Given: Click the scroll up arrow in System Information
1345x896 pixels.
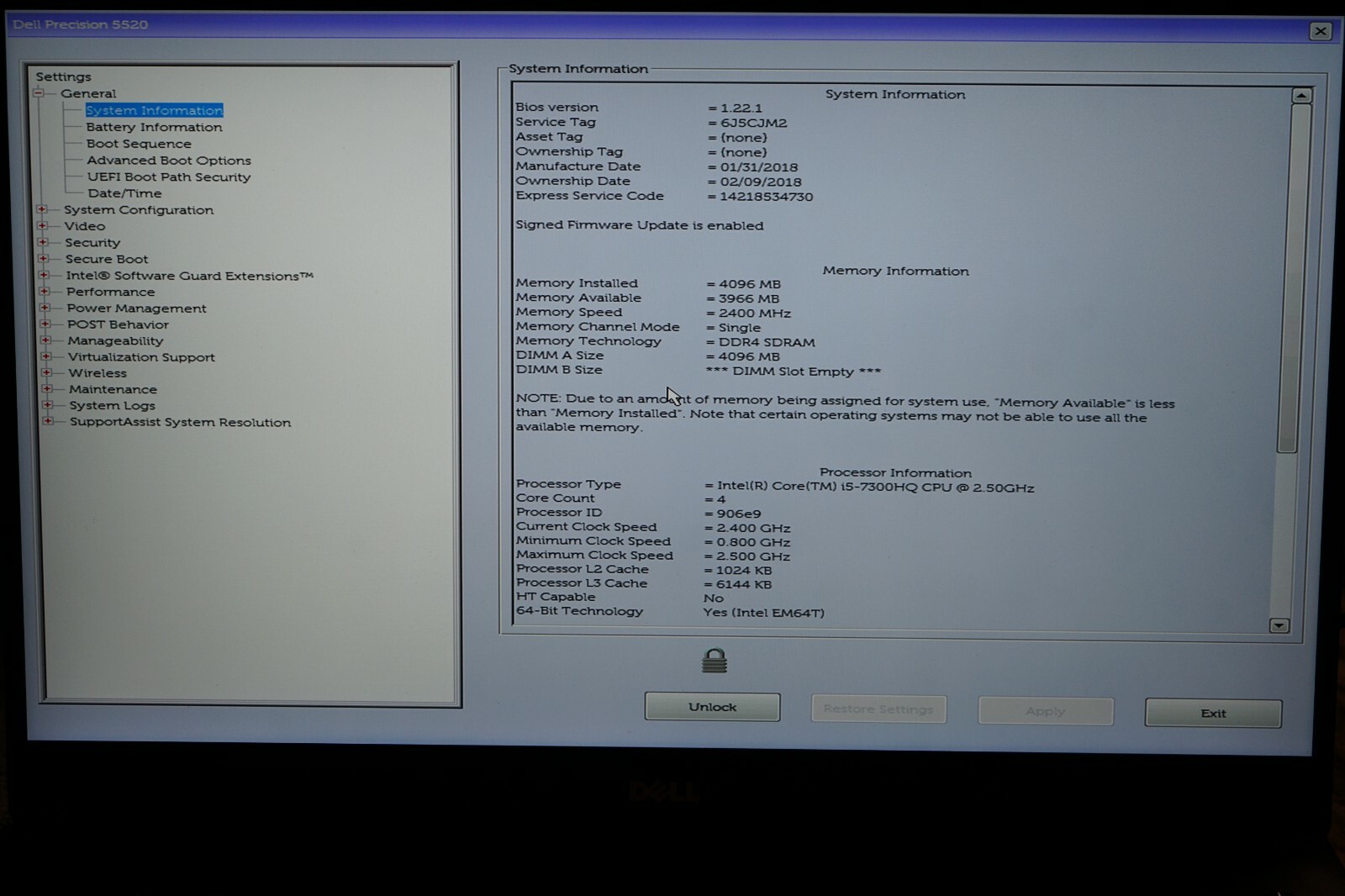Looking at the screenshot, I should [x=1301, y=96].
